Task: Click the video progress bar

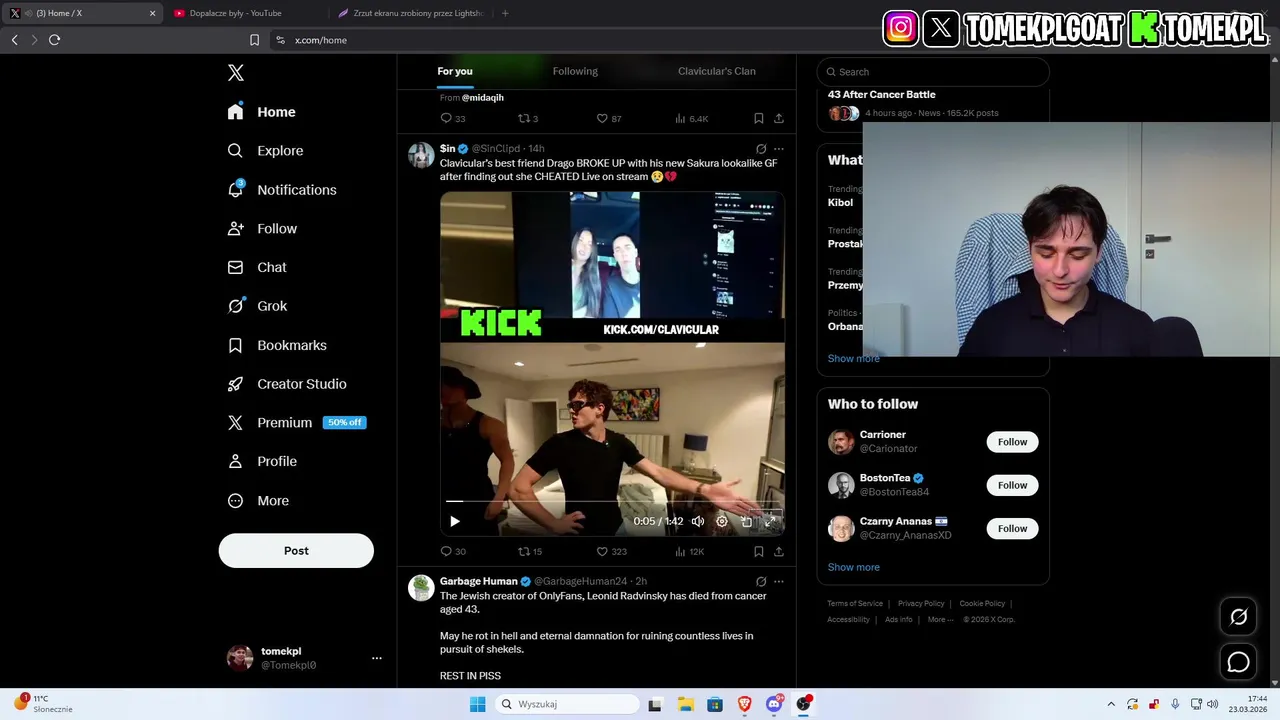Action: click(612, 501)
